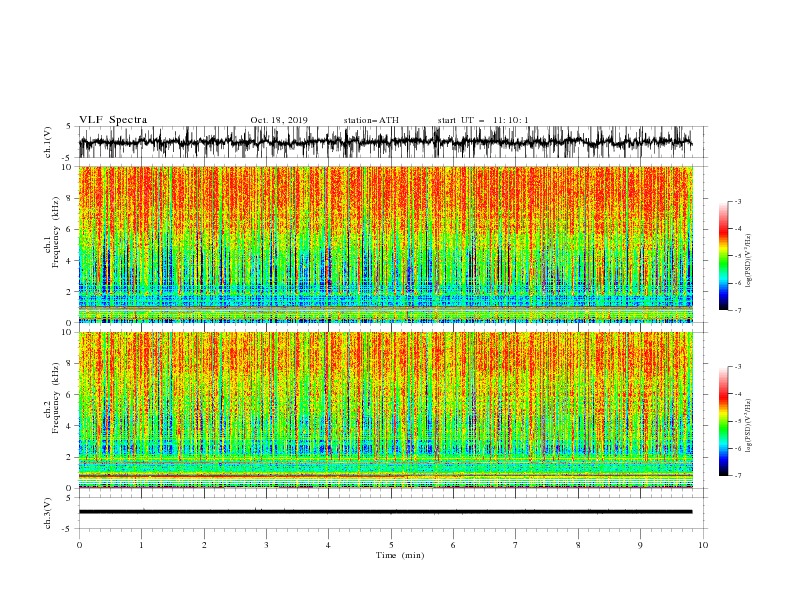Click the ch.2 spectrogram panel
Screen dimensions: 792x612
click(386, 410)
